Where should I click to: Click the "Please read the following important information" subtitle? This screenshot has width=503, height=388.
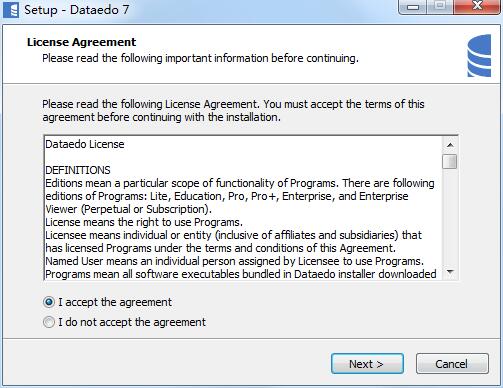point(200,58)
